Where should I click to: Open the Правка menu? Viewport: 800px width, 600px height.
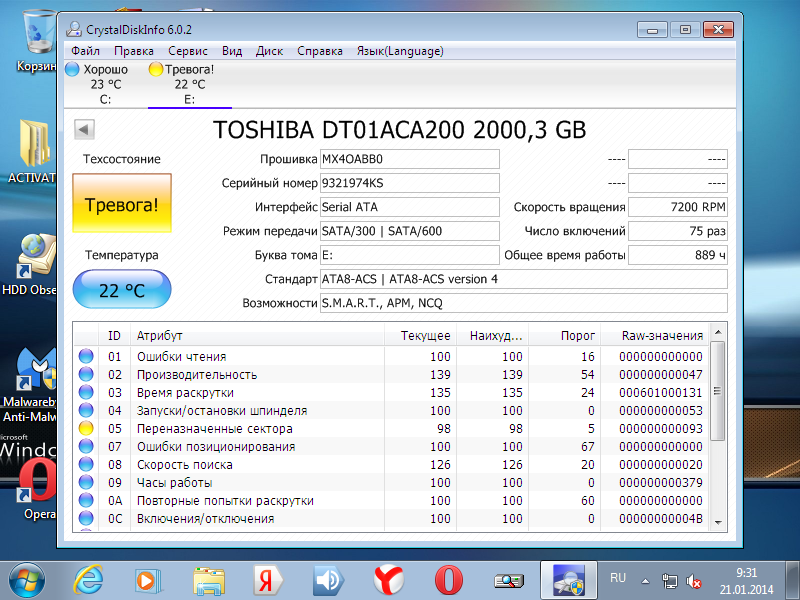tap(134, 51)
